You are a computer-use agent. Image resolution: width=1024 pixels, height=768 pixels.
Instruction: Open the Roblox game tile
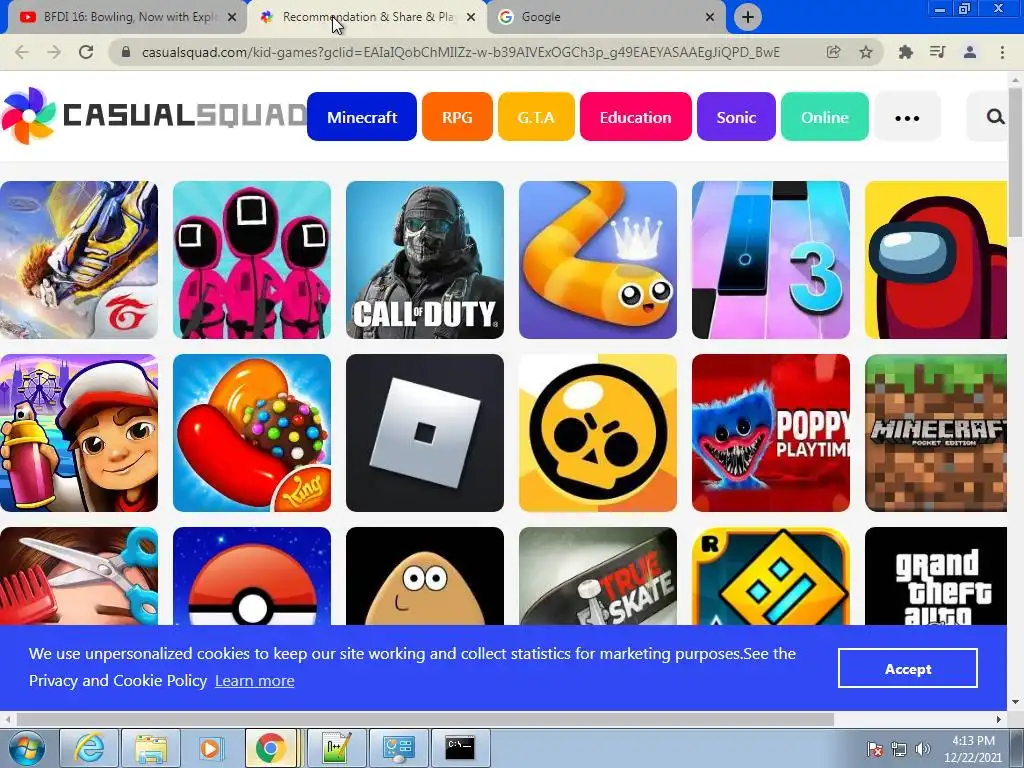[424, 433]
